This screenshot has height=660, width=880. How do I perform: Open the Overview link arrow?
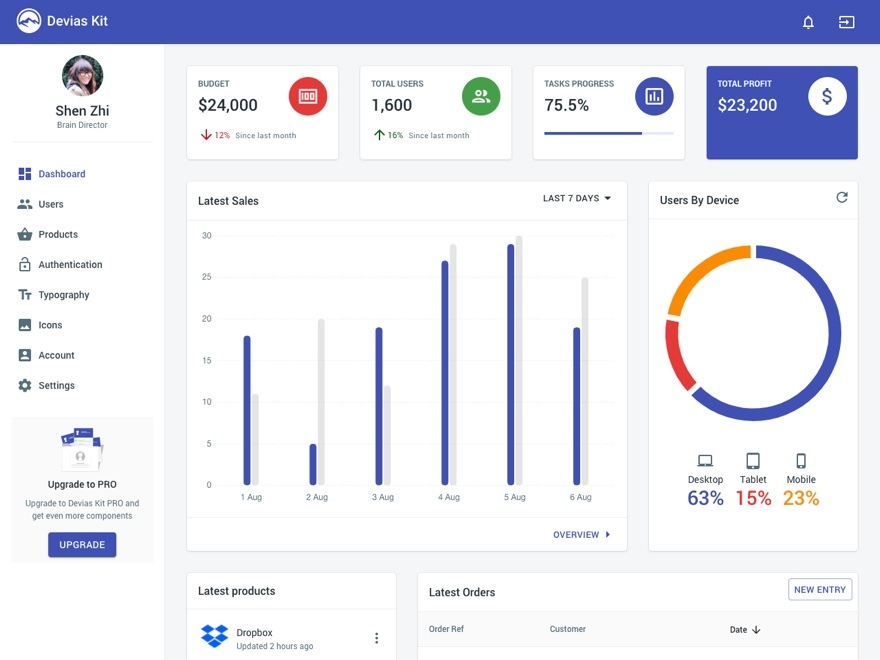tap(607, 535)
